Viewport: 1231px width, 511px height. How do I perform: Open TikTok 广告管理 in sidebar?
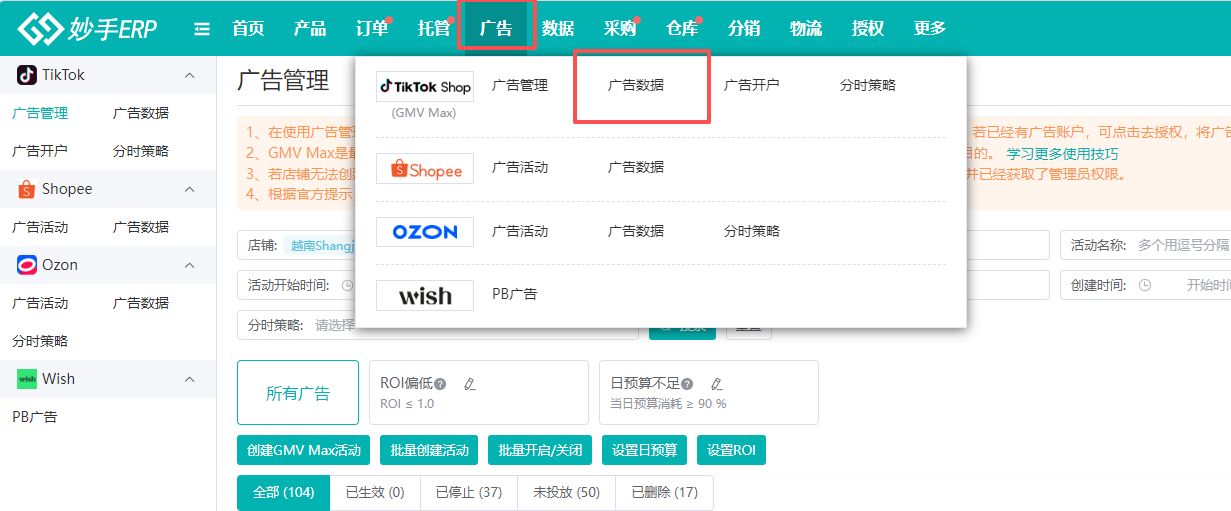pyautogui.click(x=40, y=113)
